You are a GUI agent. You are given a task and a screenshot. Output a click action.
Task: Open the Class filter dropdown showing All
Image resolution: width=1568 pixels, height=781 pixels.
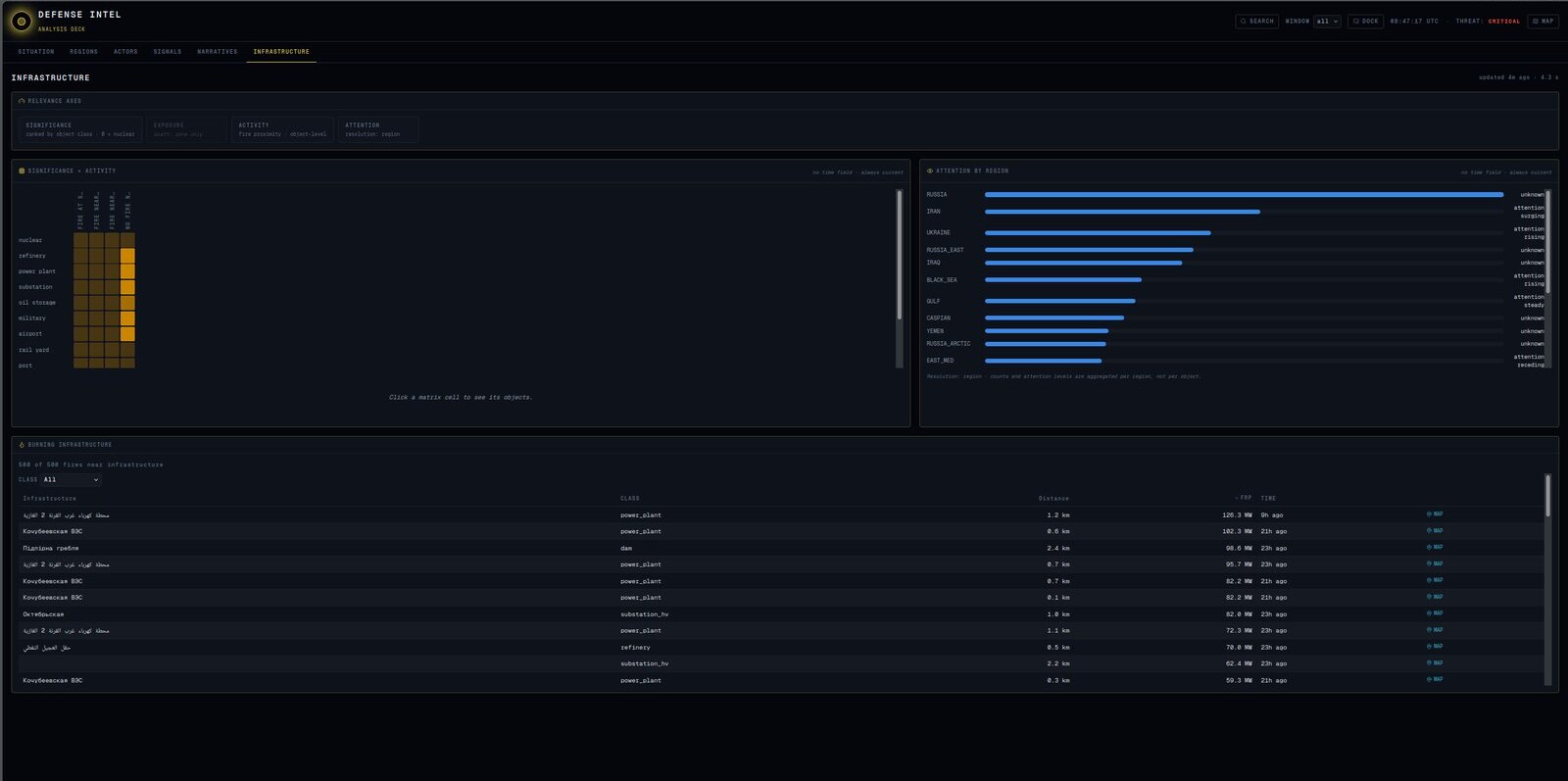[72, 480]
